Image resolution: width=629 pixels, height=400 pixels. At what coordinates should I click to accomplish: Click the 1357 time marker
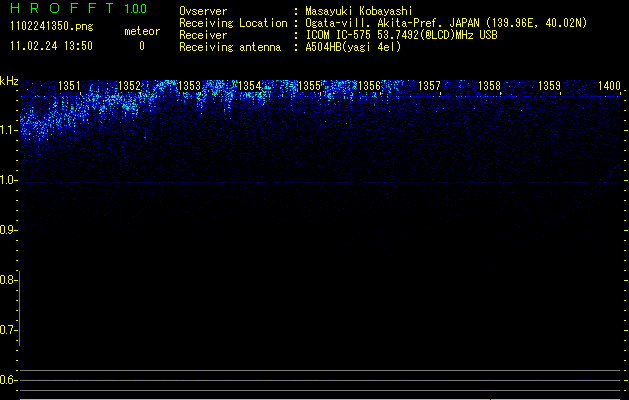[x=430, y=86]
